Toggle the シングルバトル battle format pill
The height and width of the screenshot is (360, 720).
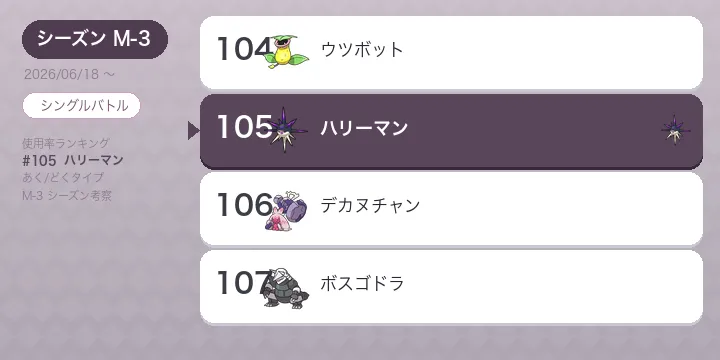pyautogui.click(x=81, y=106)
